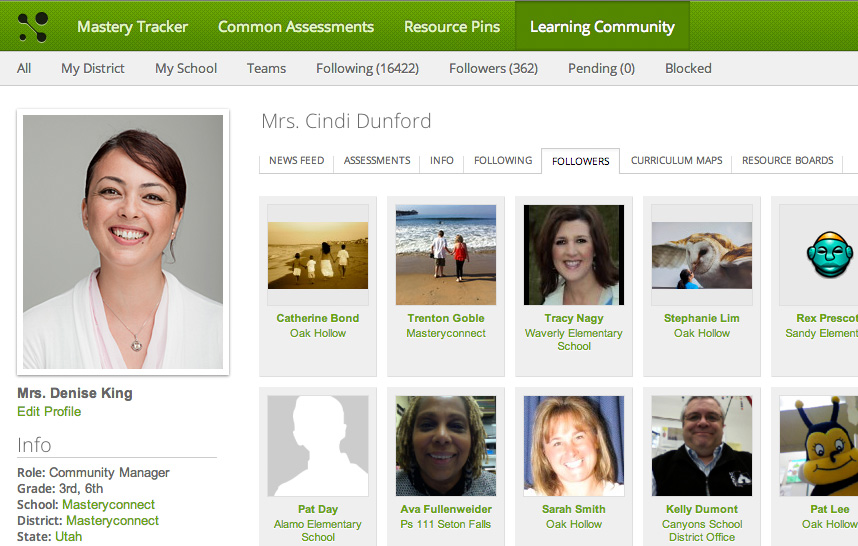Show Blocked users

pyautogui.click(x=688, y=68)
